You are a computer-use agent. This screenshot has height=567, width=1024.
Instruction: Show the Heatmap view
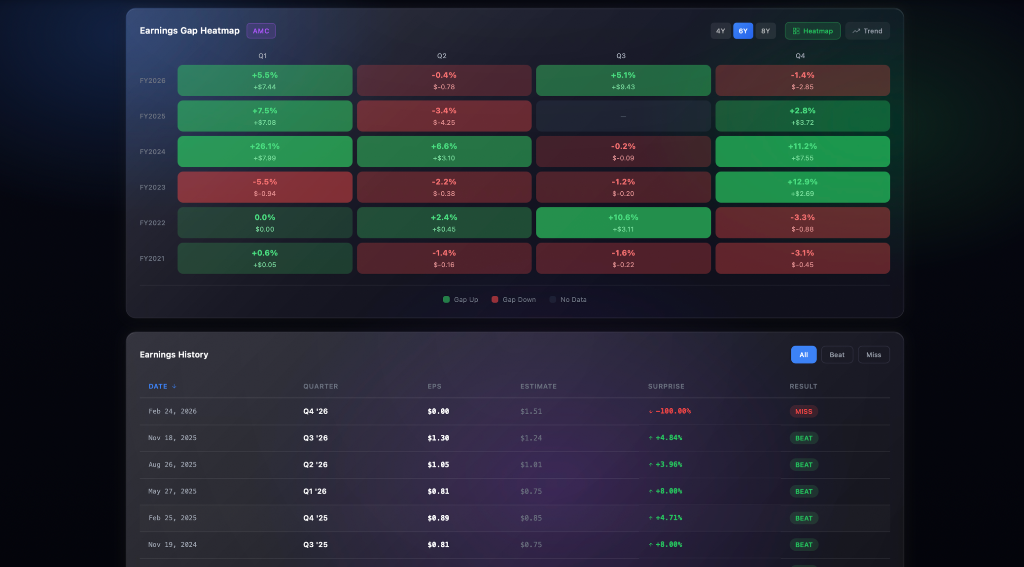click(812, 31)
